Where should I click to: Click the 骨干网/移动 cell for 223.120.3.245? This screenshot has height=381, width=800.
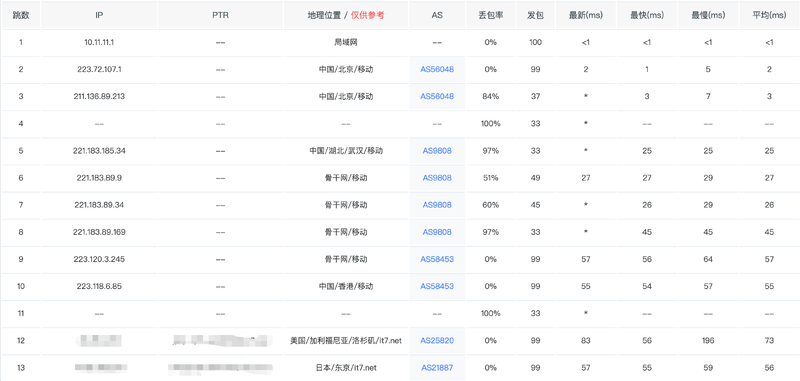click(x=346, y=259)
